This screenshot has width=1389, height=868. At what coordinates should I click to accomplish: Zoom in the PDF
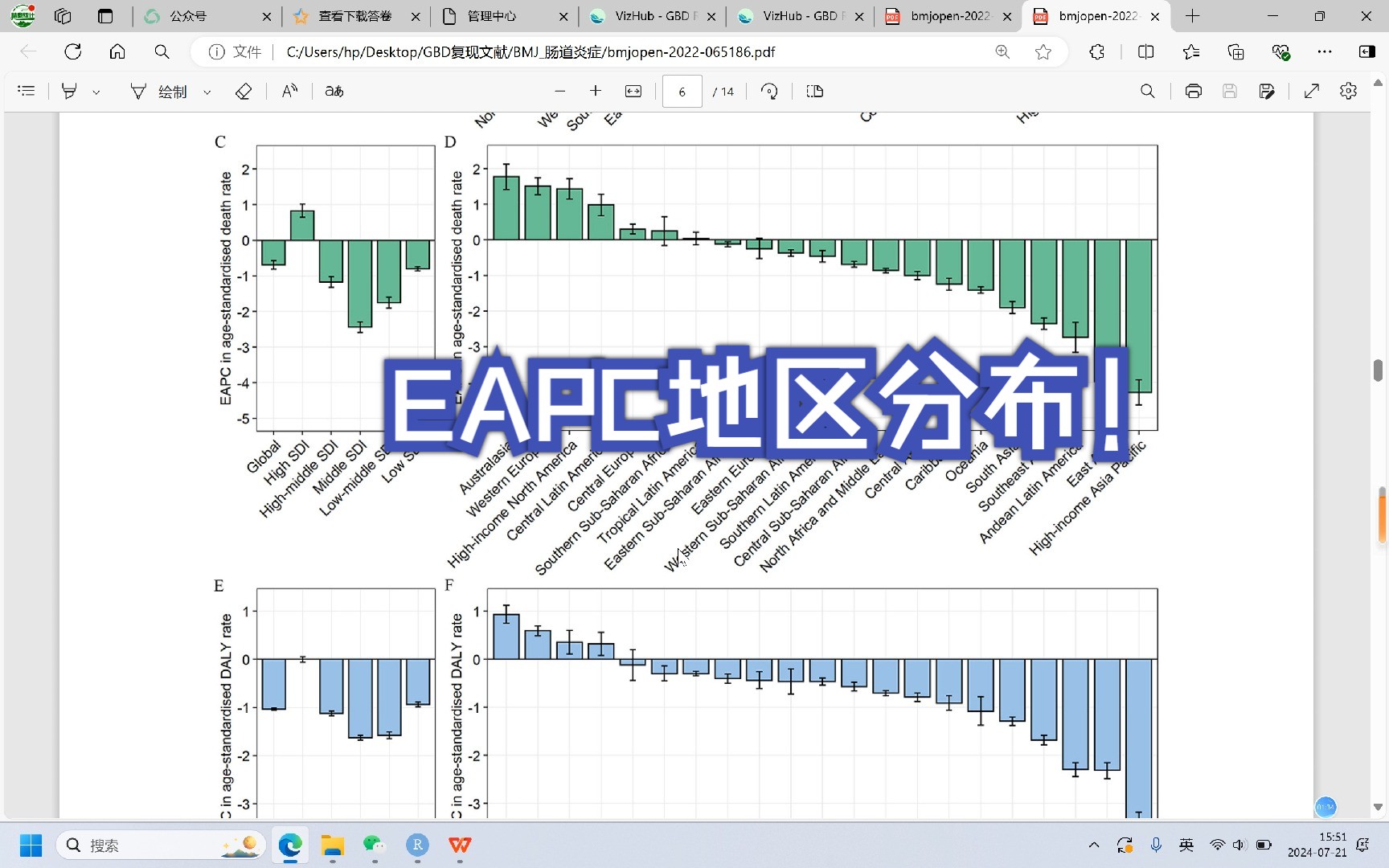coord(596,91)
